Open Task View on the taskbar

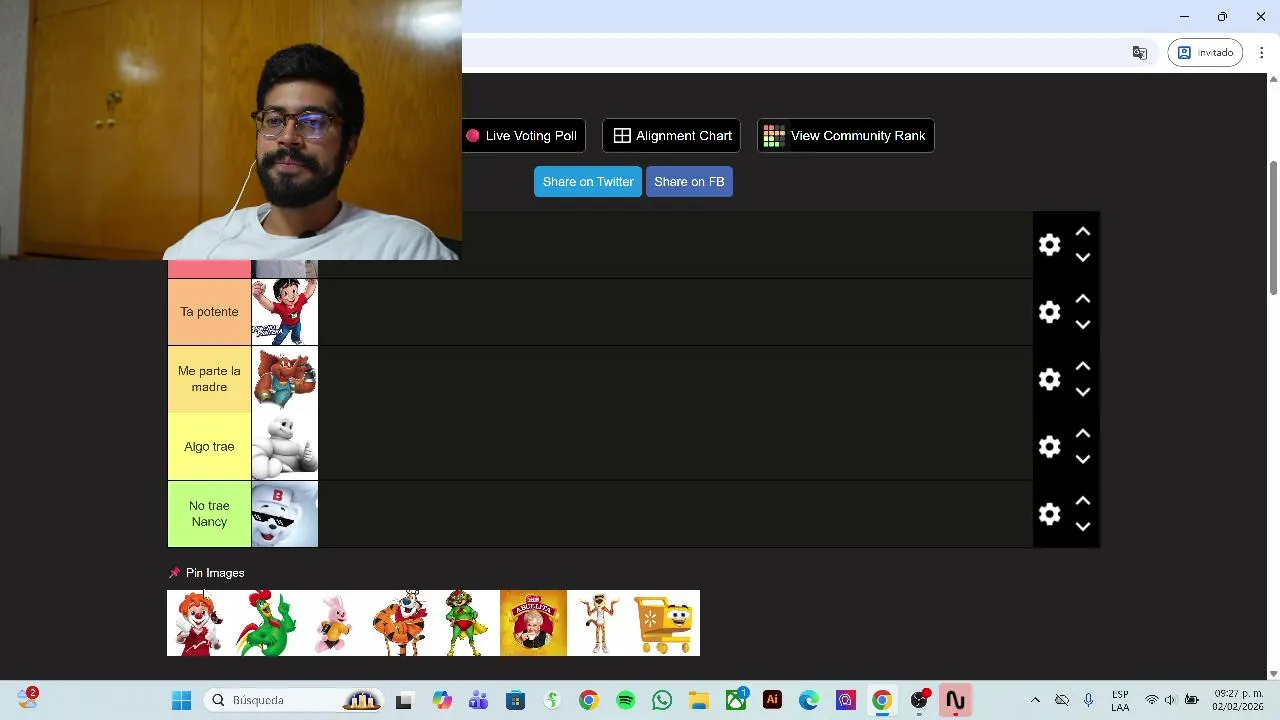pos(404,700)
